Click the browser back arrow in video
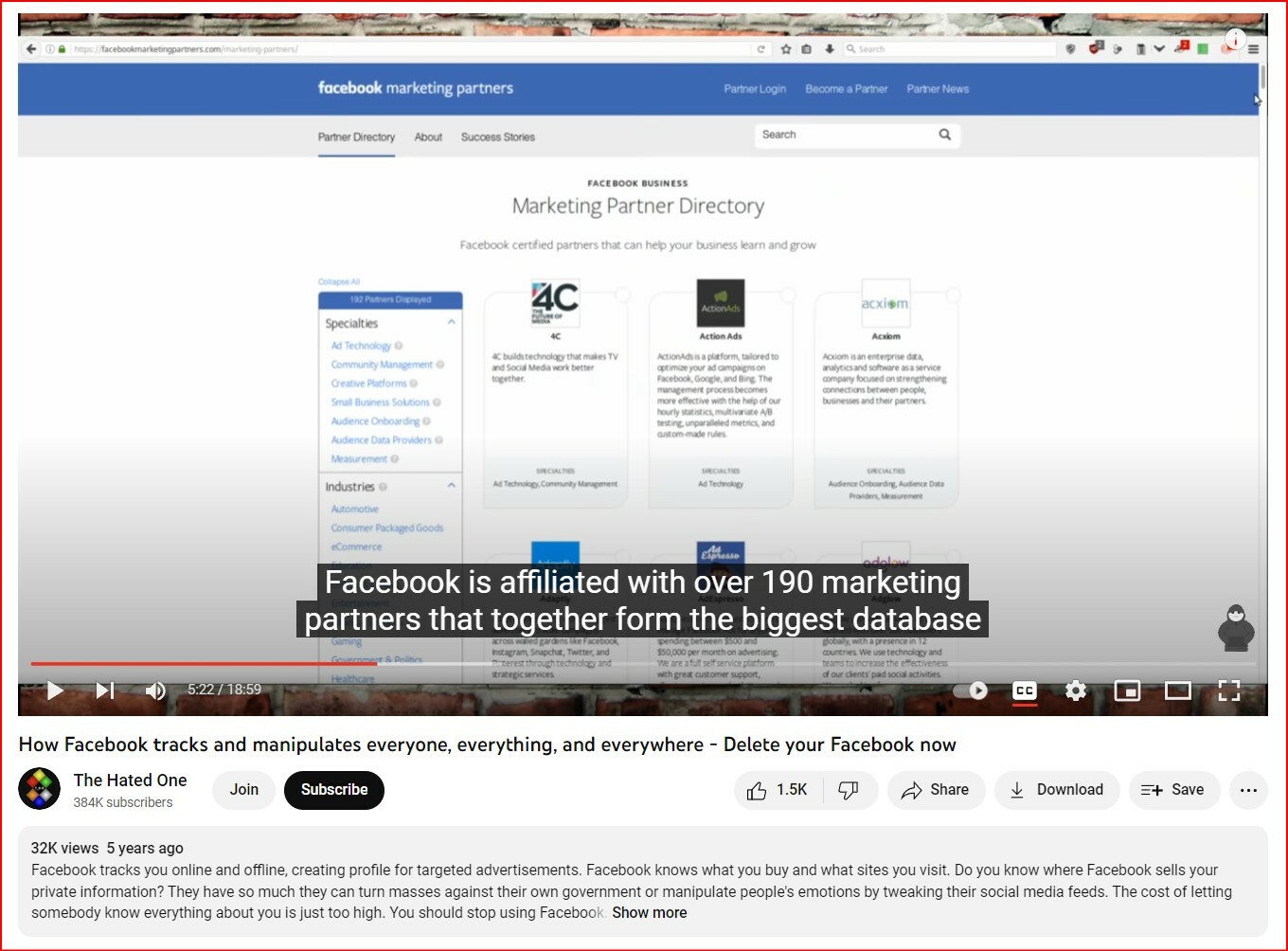This screenshot has width=1288, height=951. point(31,49)
